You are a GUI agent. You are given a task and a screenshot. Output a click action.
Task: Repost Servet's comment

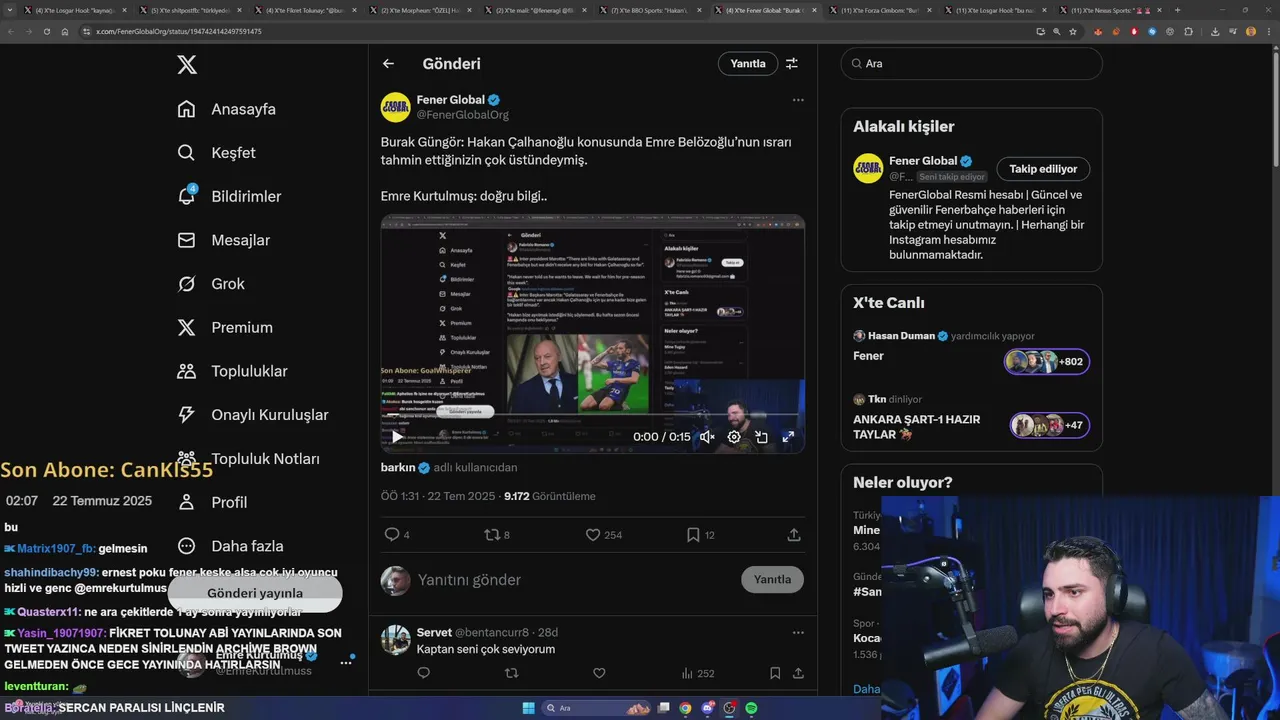tap(511, 673)
